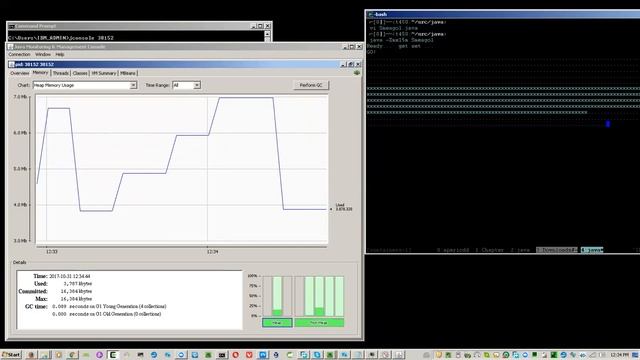Click the Non-Heap label under the pool bars
Screen dimensions: 640x360
(x=319, y=323)
